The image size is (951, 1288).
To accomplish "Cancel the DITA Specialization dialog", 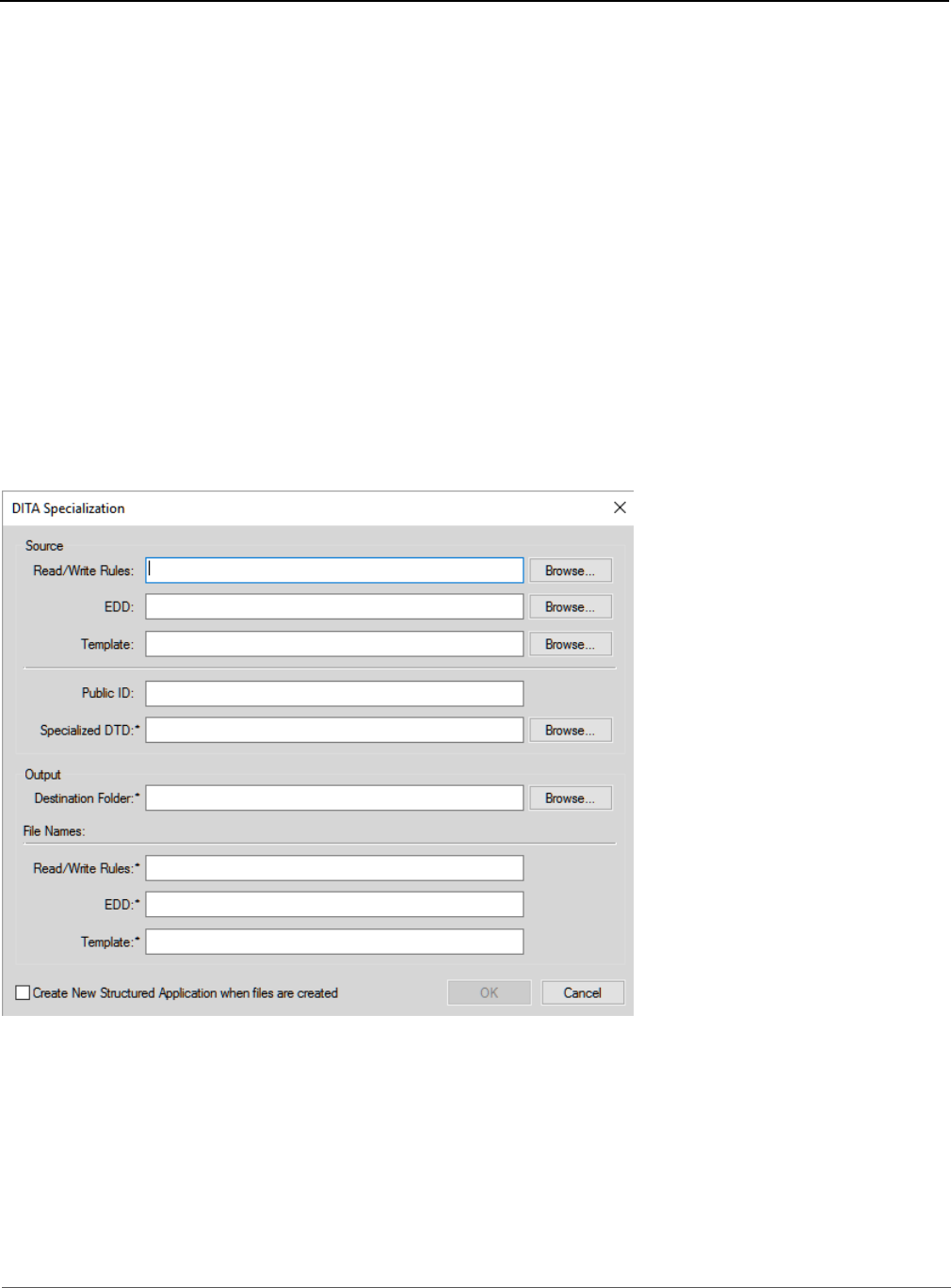I will coord(583,993).
